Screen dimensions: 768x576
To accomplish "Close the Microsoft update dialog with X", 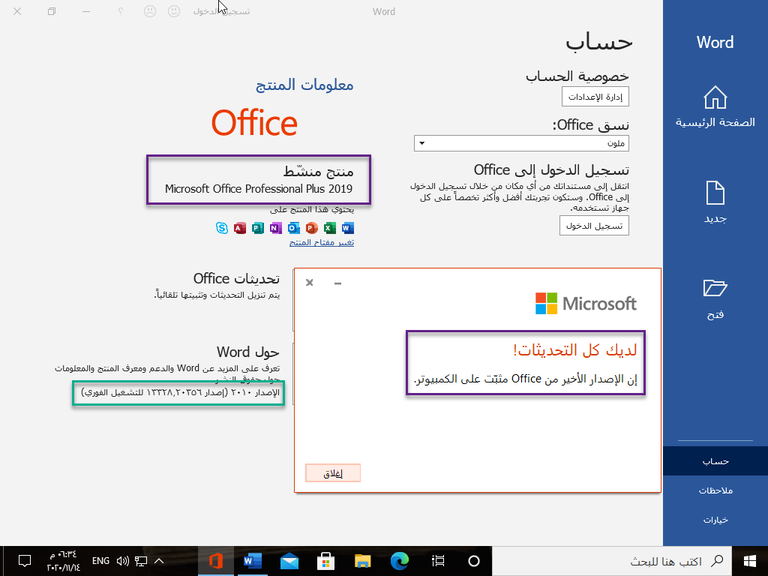I will click(x=310, y=283).
